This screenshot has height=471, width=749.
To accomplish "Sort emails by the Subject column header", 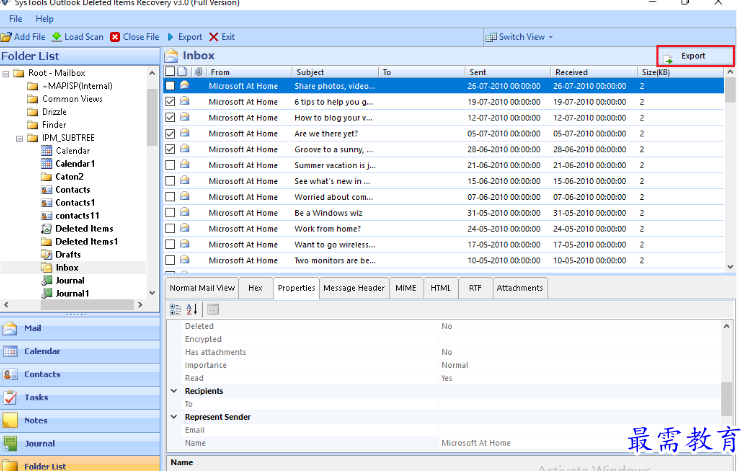I will (334, 72).
